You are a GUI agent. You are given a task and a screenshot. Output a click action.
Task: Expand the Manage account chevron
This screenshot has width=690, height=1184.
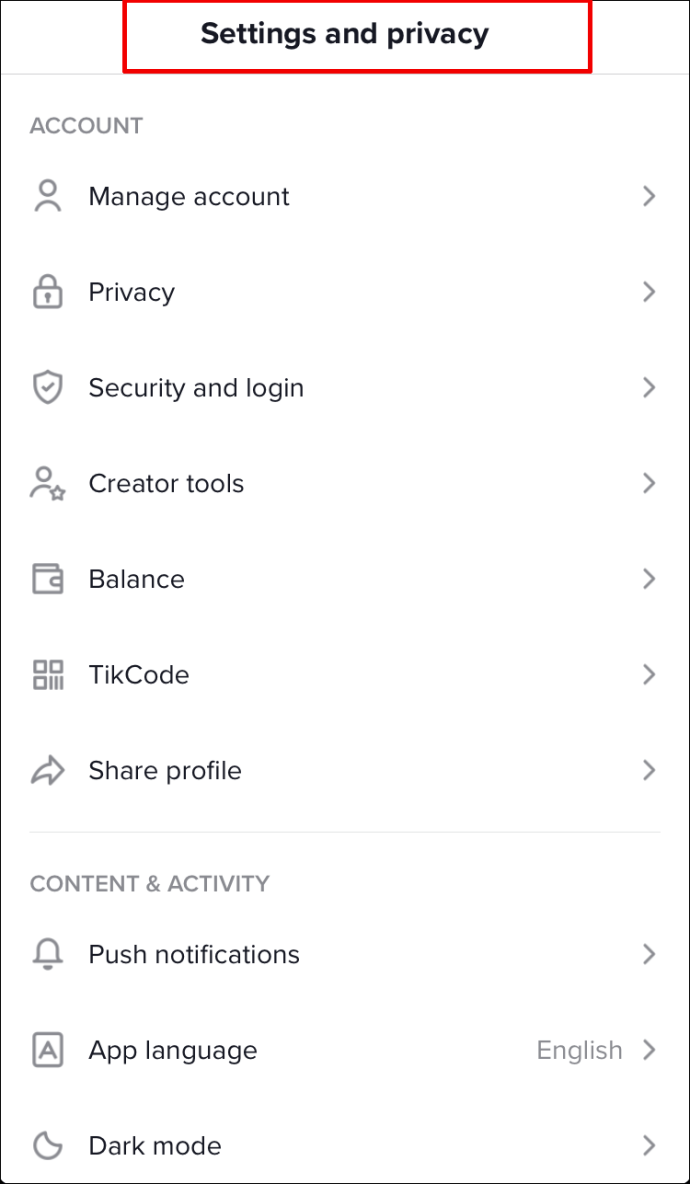point(649,196)
